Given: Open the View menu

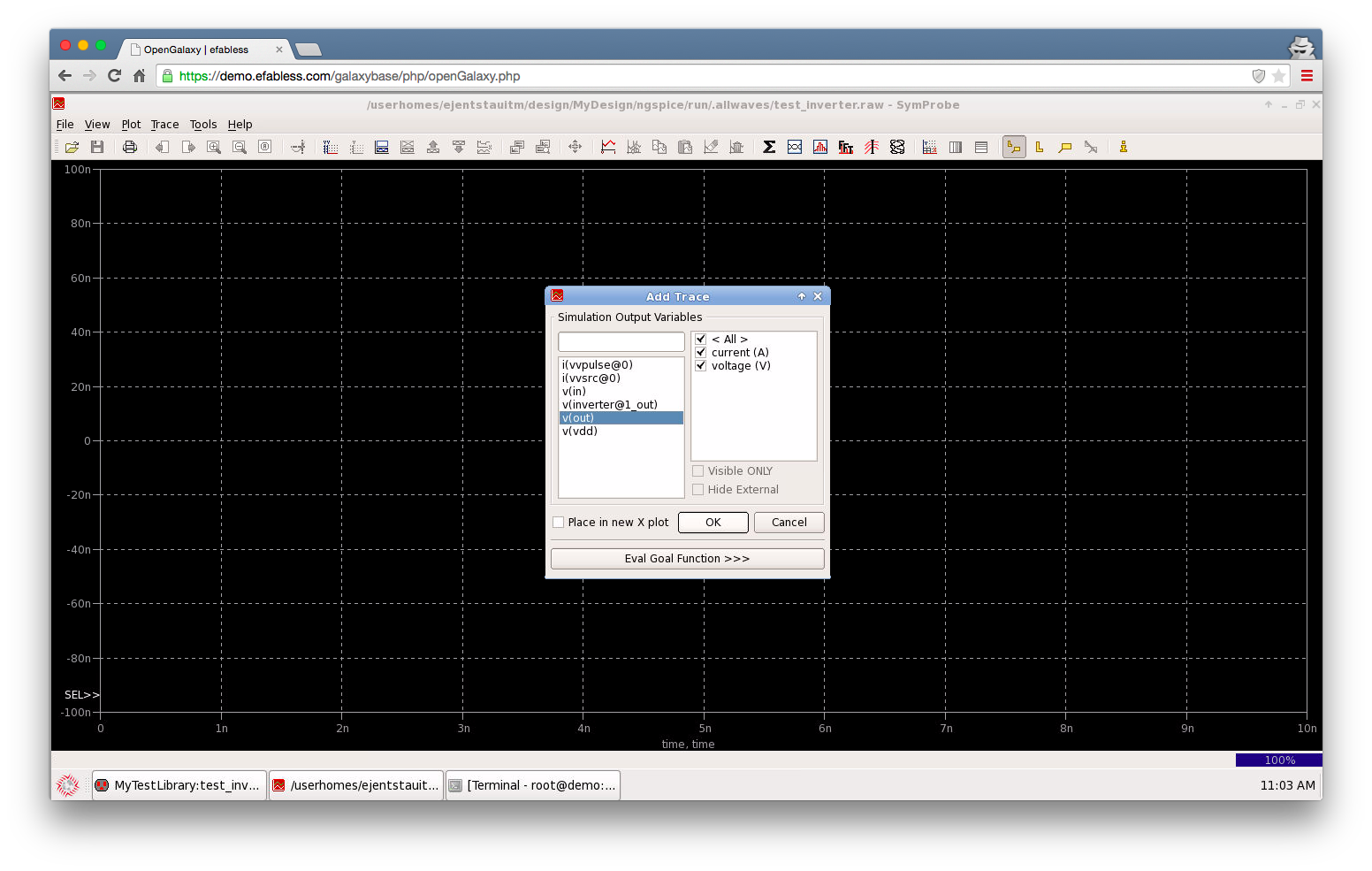Looking at the screenshot, I should coord(97,125).
